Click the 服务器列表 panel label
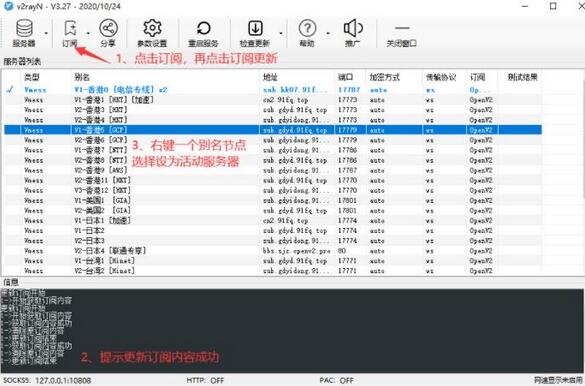Image resolution: width=585 pixels, height=386 pixels. (x=22, y=61)
